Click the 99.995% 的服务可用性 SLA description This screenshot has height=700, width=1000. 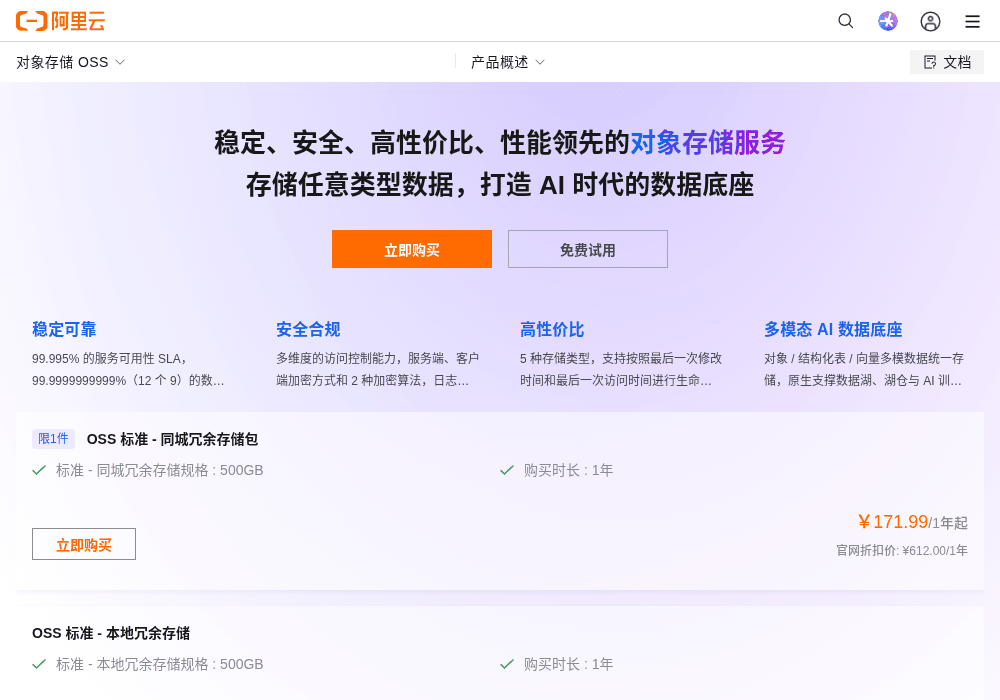(128, 369)
